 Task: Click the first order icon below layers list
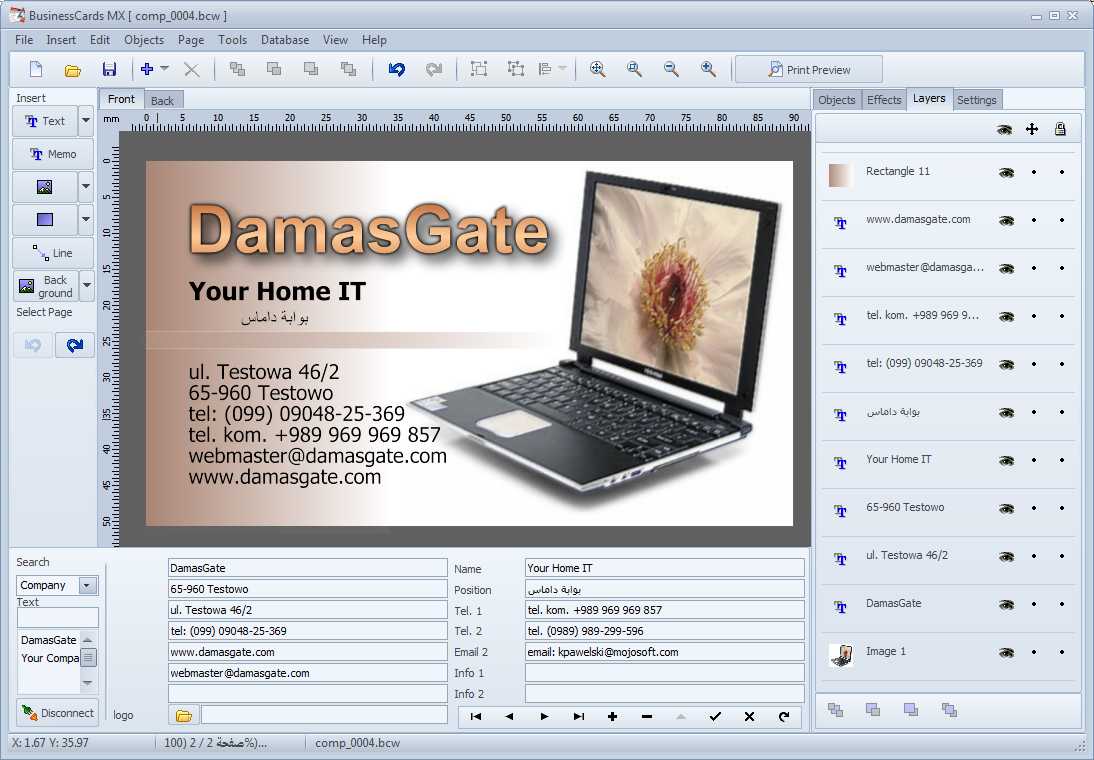click(x=835, y=710)
